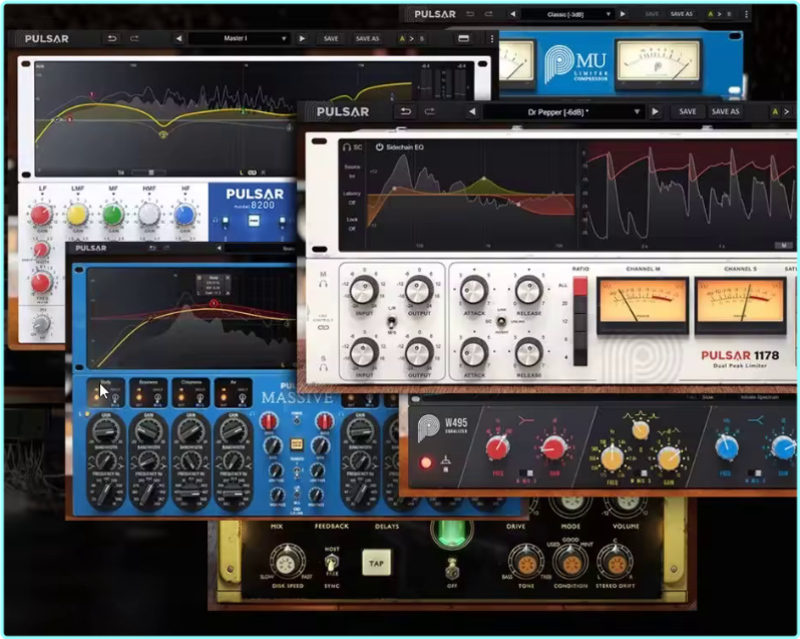Click the yellow FREQ knob on W495
Screen dimensions: 800x639
coord(612,457)
